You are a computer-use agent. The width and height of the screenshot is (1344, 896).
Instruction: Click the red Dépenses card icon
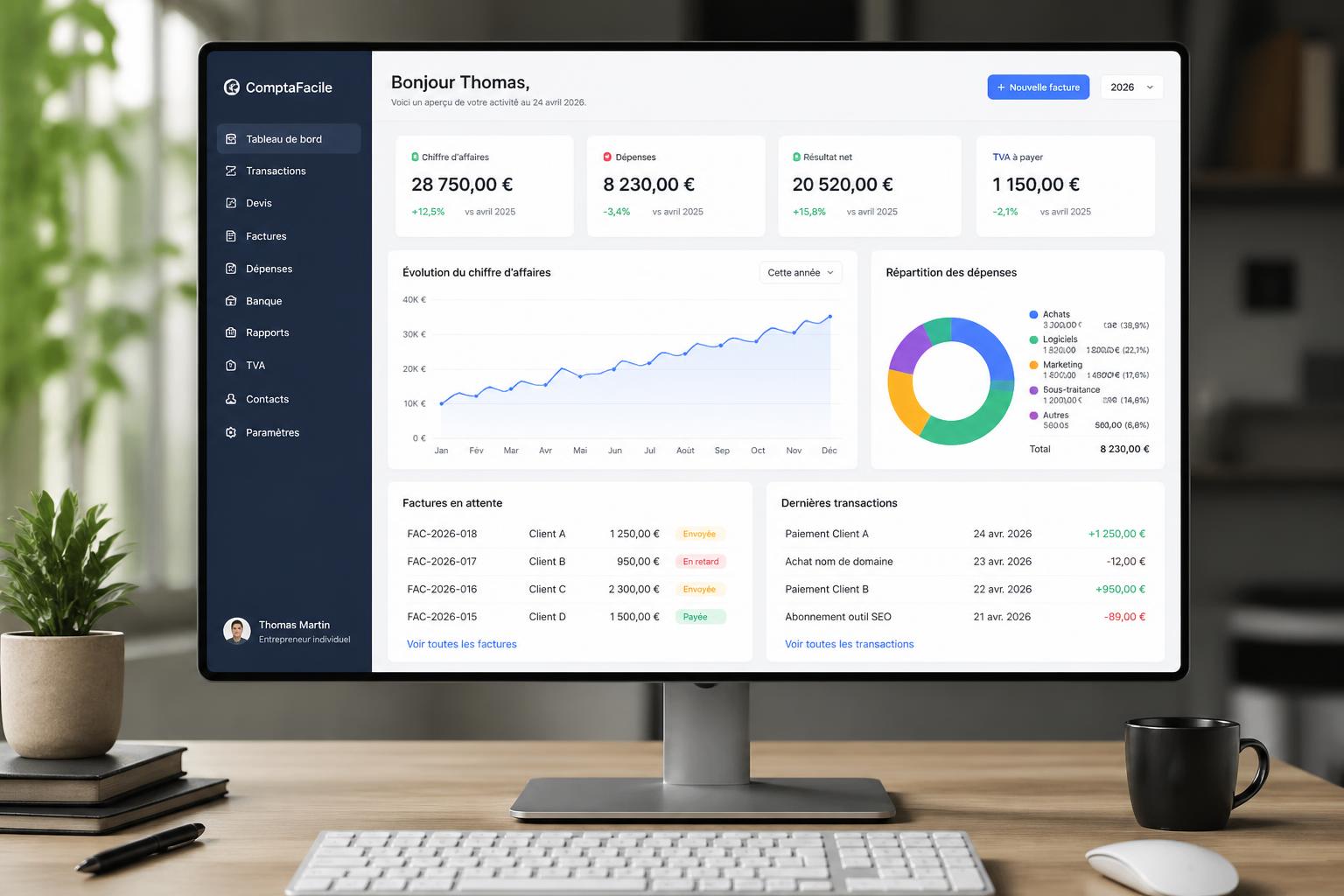607,157
